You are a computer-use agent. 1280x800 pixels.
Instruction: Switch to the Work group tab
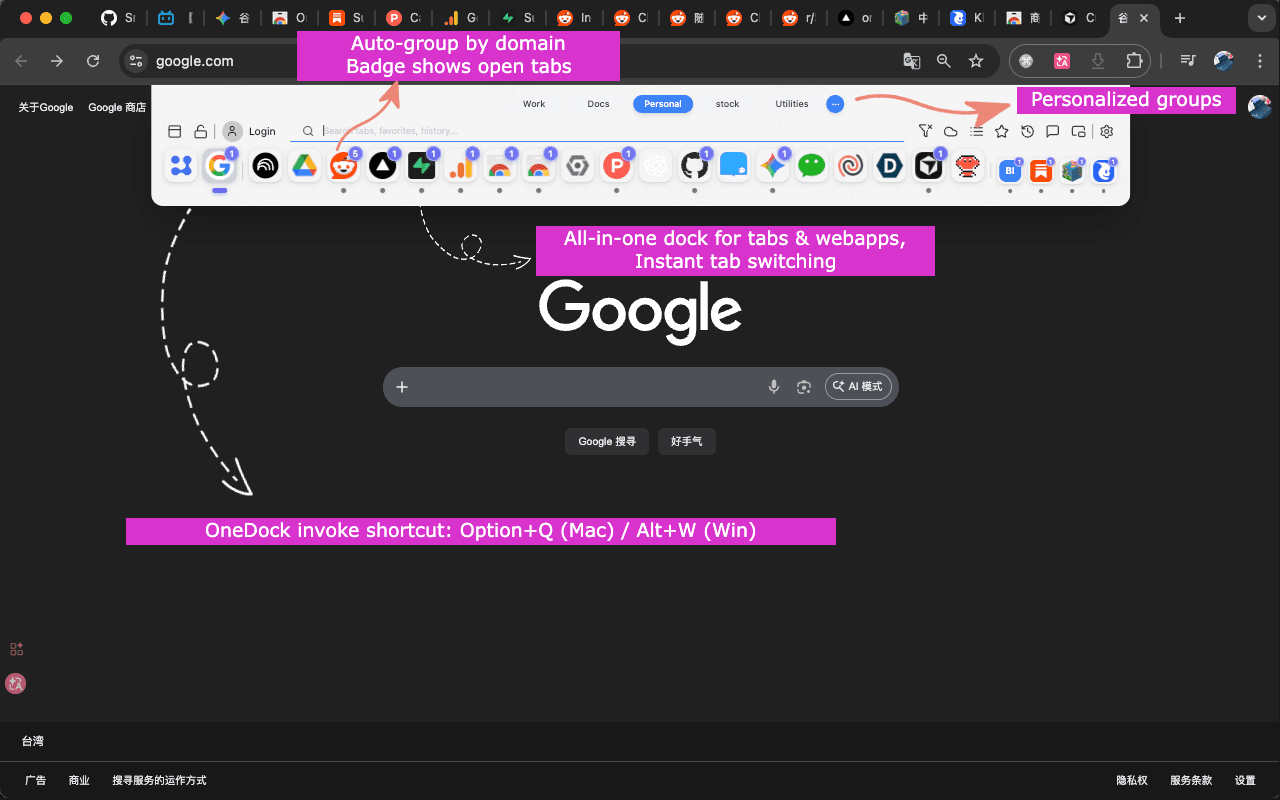coord(534,104)
